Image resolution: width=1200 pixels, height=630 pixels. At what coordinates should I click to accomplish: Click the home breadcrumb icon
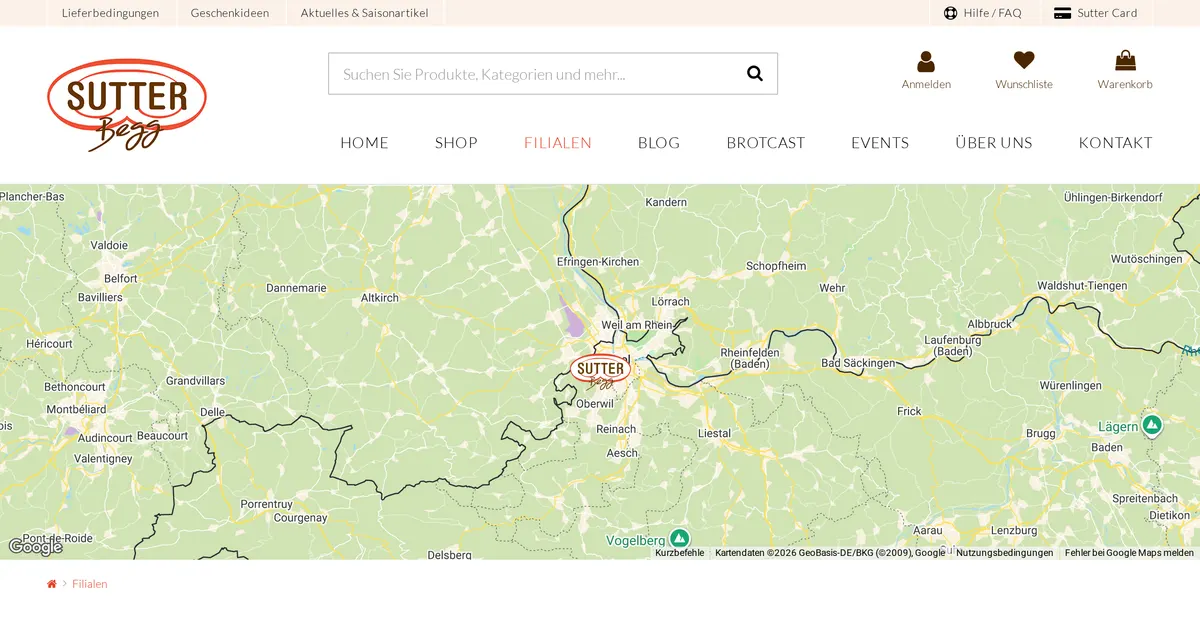coord(52,584)
